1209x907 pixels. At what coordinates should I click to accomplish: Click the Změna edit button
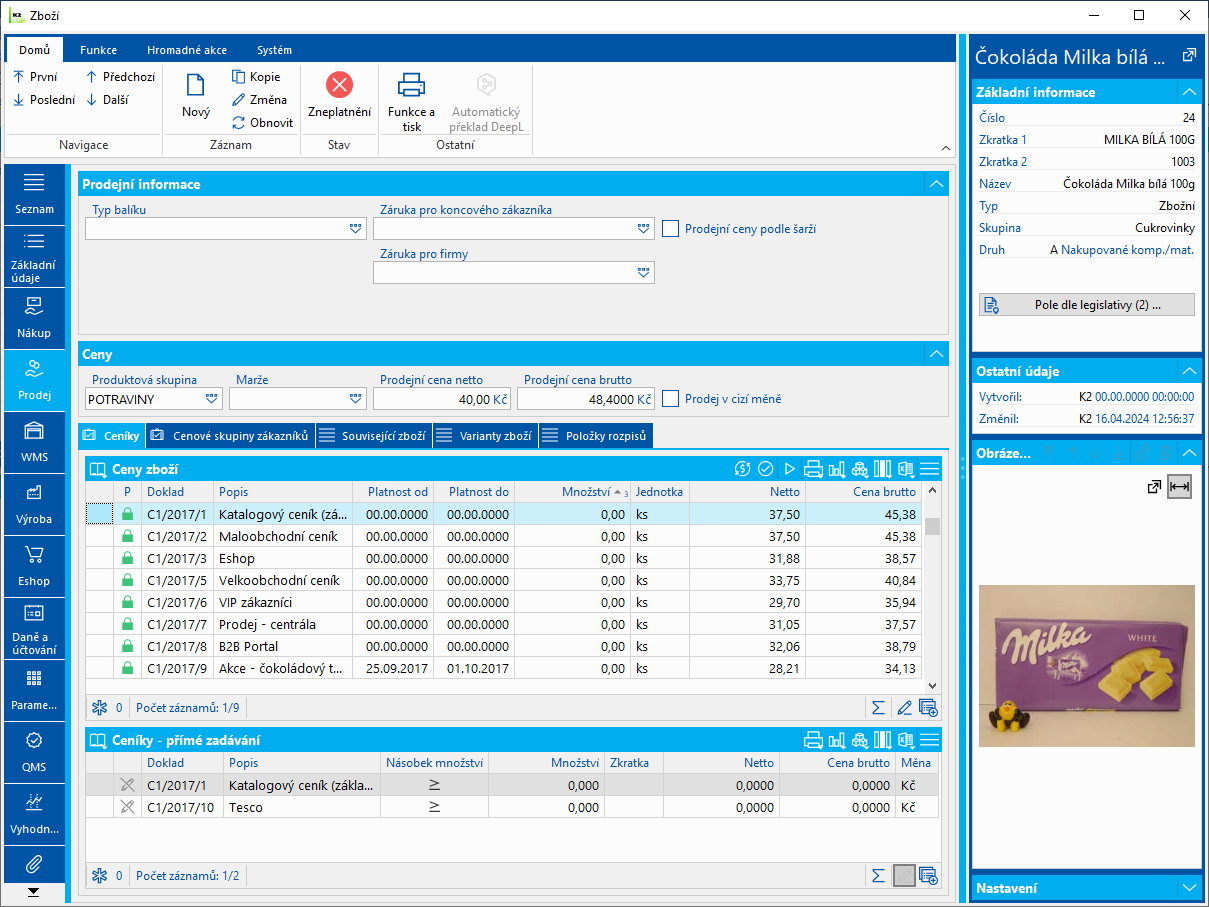pos(259,100)
